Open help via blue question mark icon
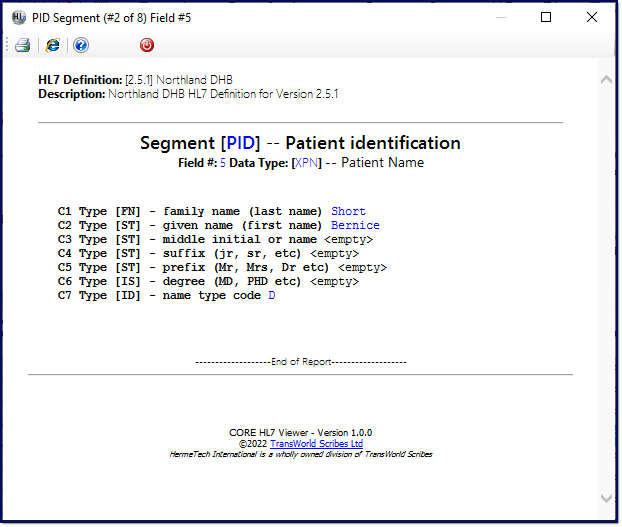Viewport: 622px width, 527px height. [81, 45]
